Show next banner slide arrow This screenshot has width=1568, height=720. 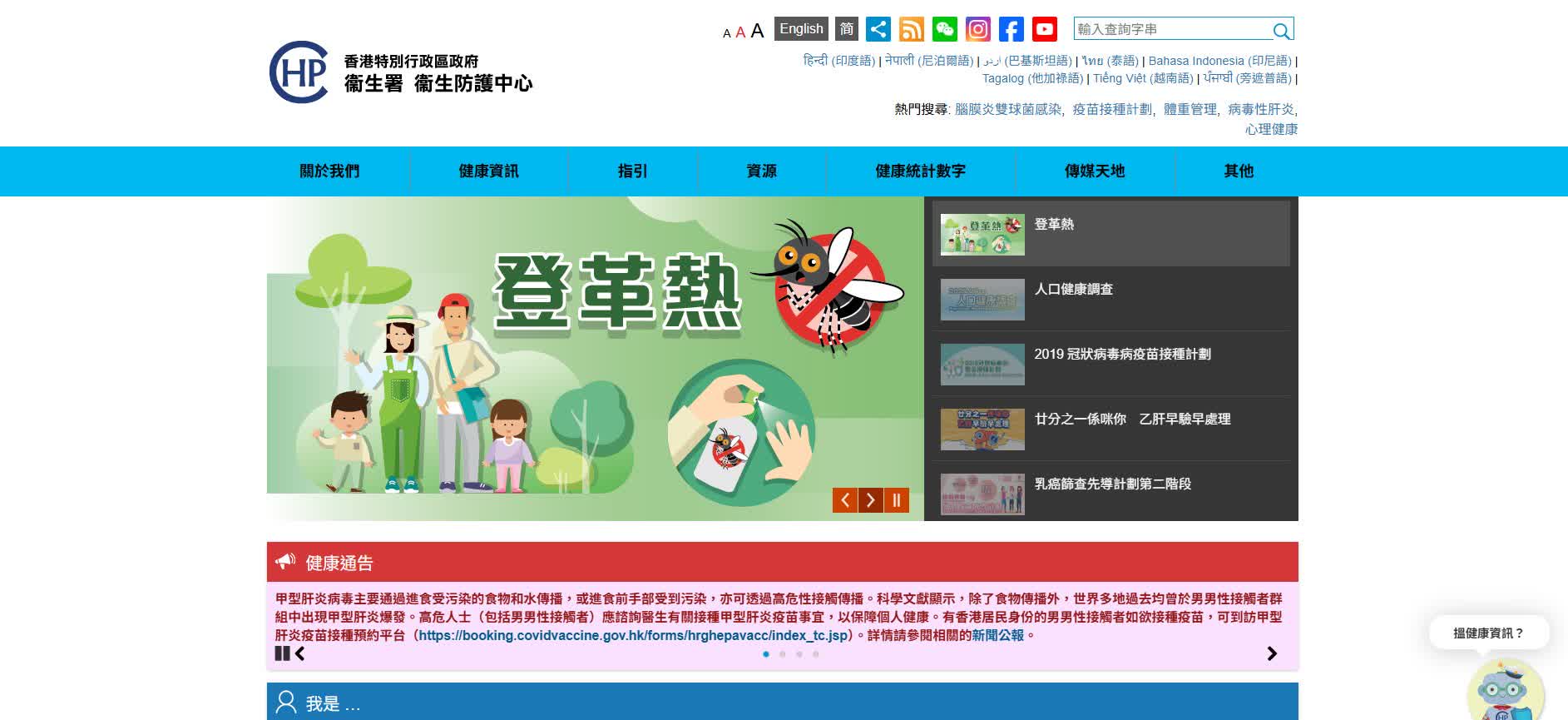click(x=870, y=500)
